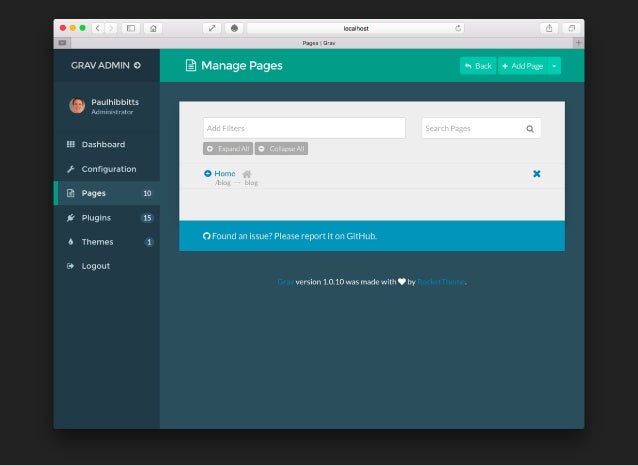Expand the Home page tree node

click(x=208, y=173)
